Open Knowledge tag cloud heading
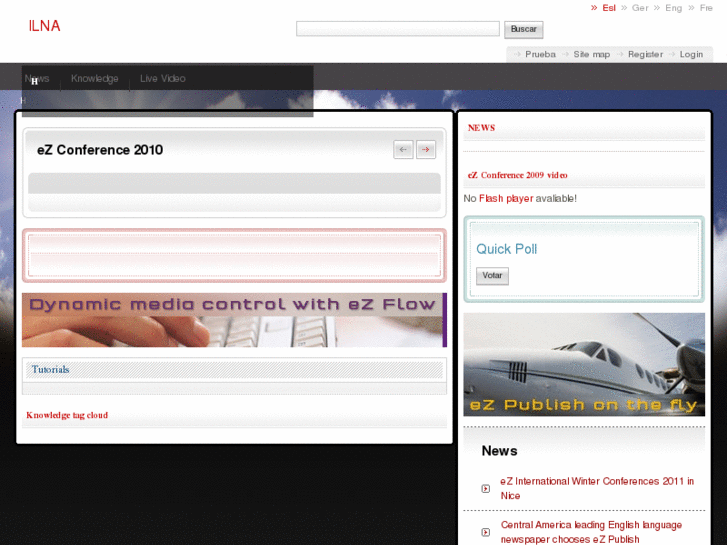This screenshot has height=545, width=727. point(67,415)
